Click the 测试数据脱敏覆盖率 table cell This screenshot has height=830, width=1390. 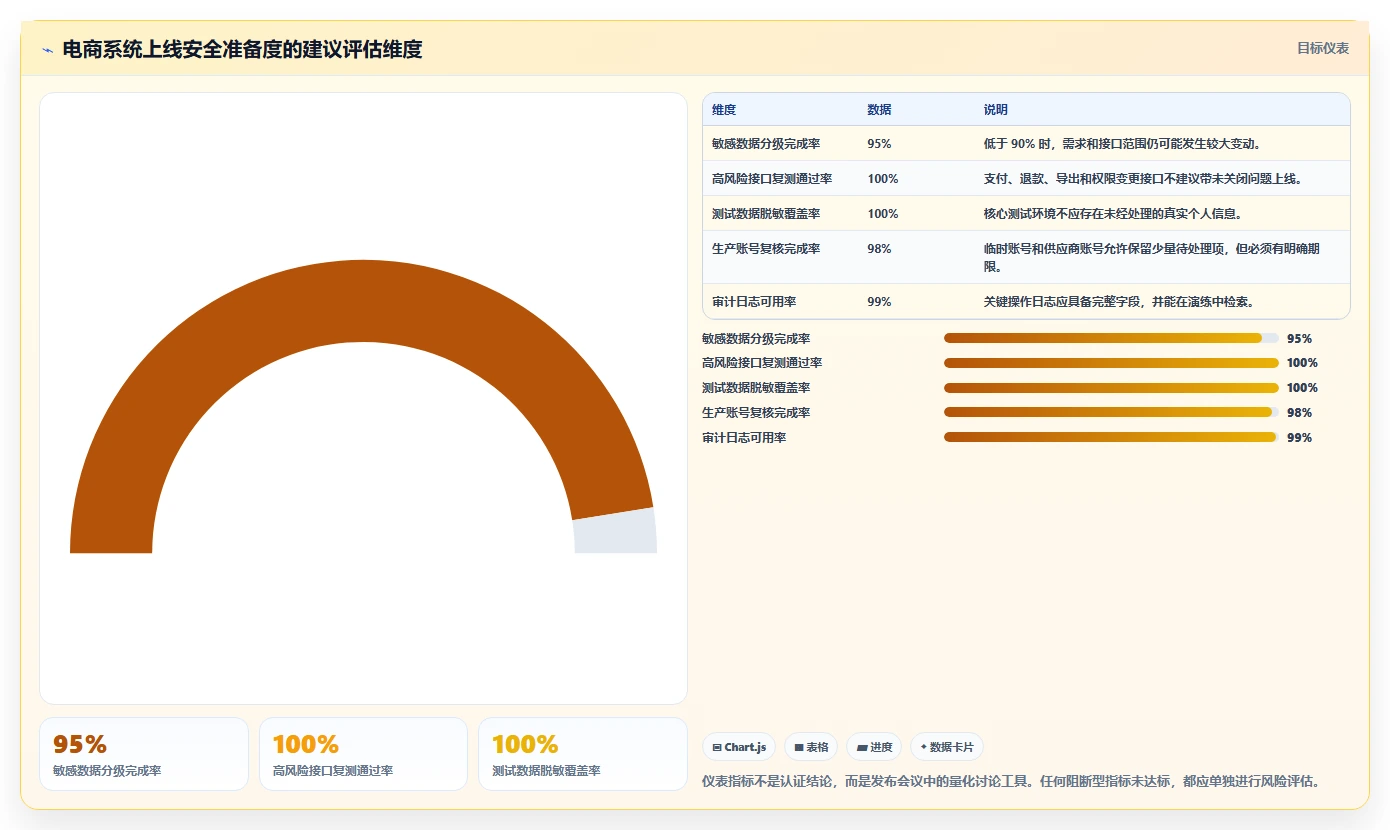click(x=766, y=214)
